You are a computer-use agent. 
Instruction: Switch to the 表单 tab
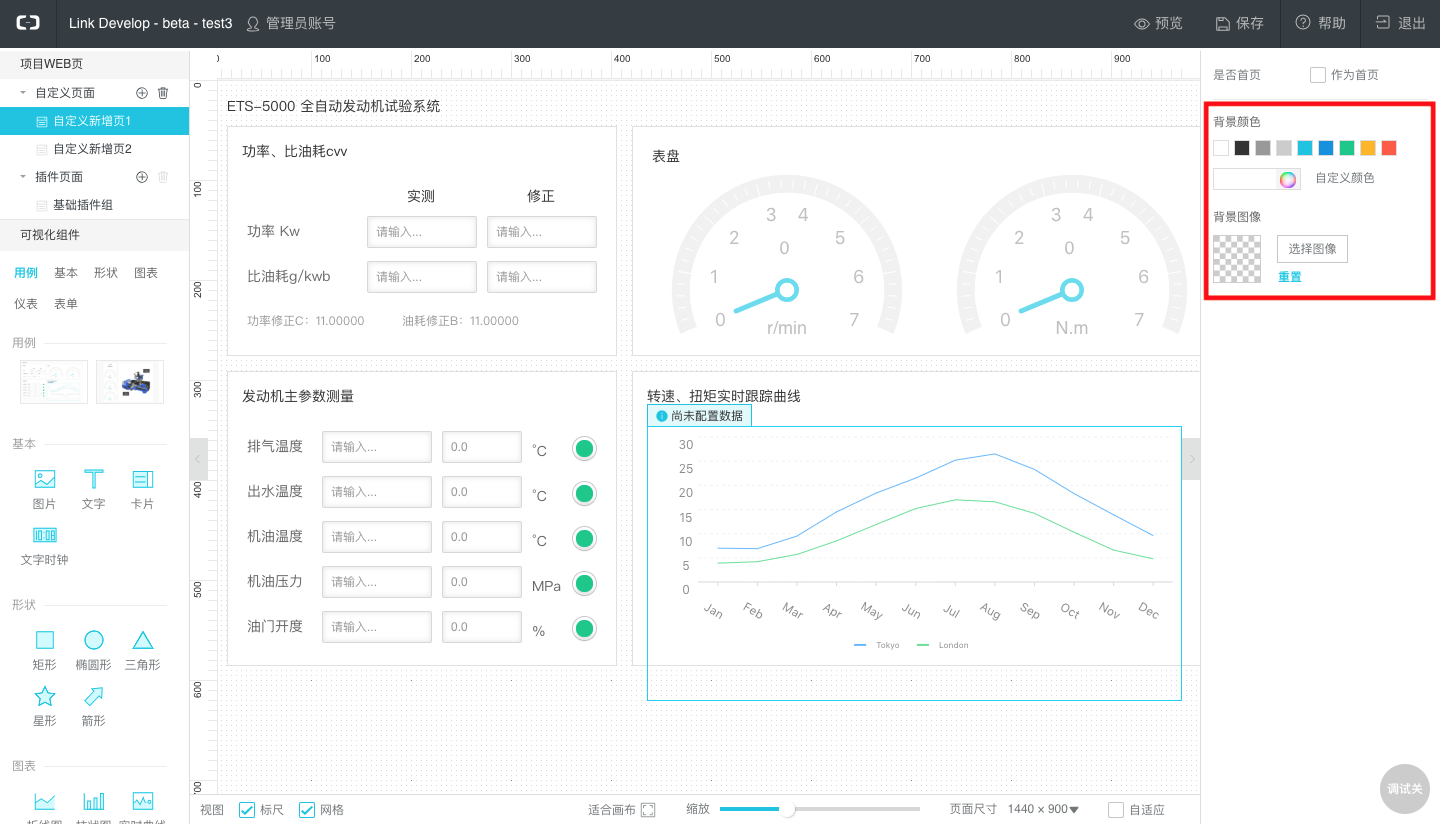pyautogui.click(x=66, y=304)
